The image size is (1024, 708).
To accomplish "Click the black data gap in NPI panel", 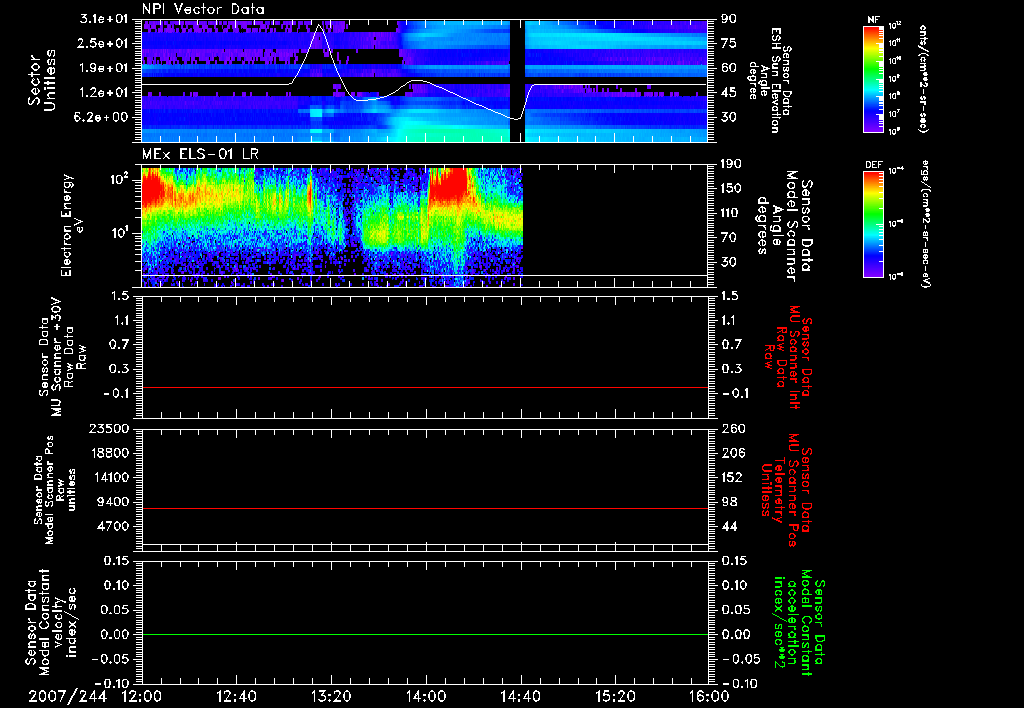I will (x=517, y=80).
